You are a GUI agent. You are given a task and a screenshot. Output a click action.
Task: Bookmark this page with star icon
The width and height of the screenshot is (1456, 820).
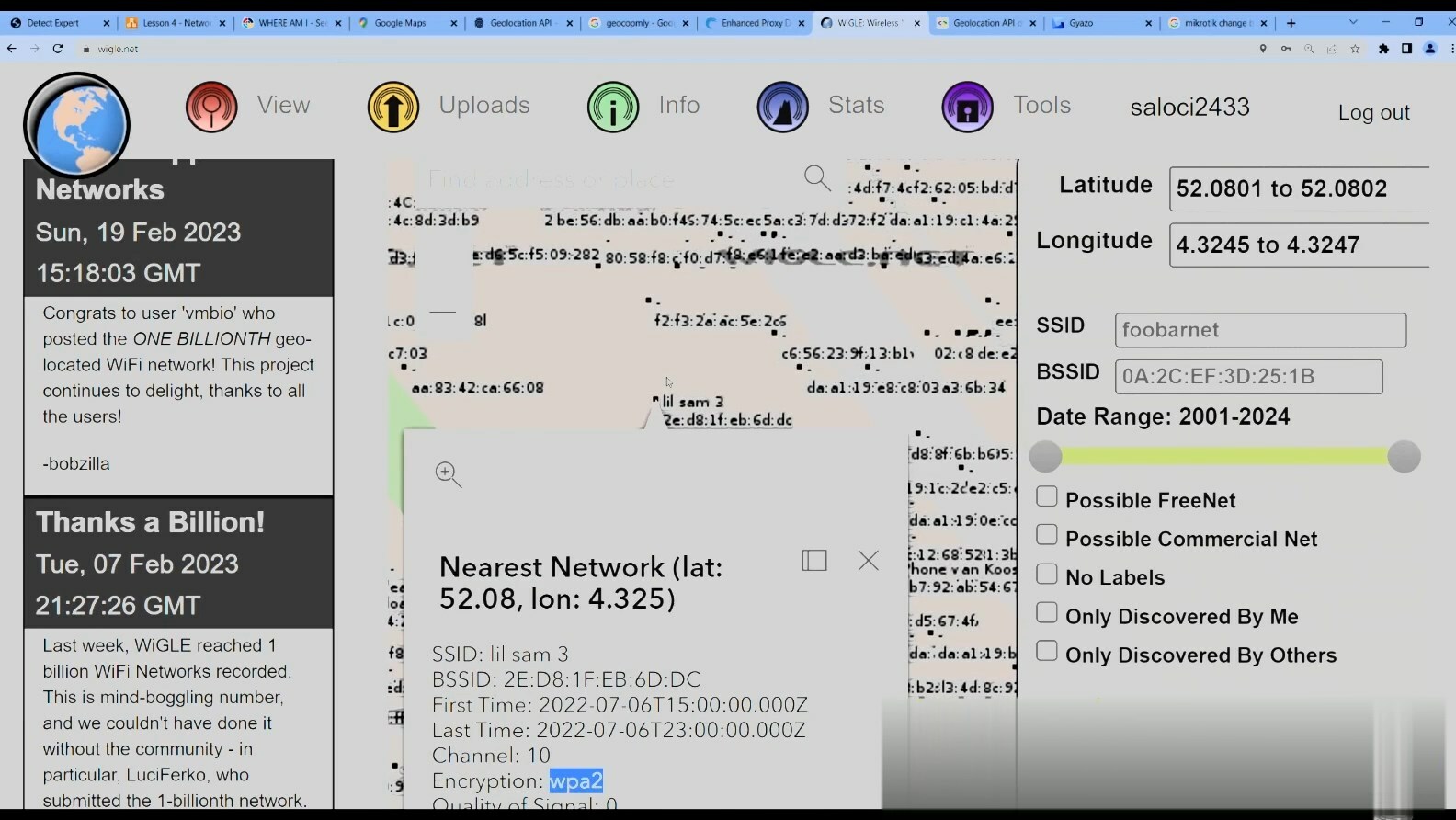(1355, 49)
